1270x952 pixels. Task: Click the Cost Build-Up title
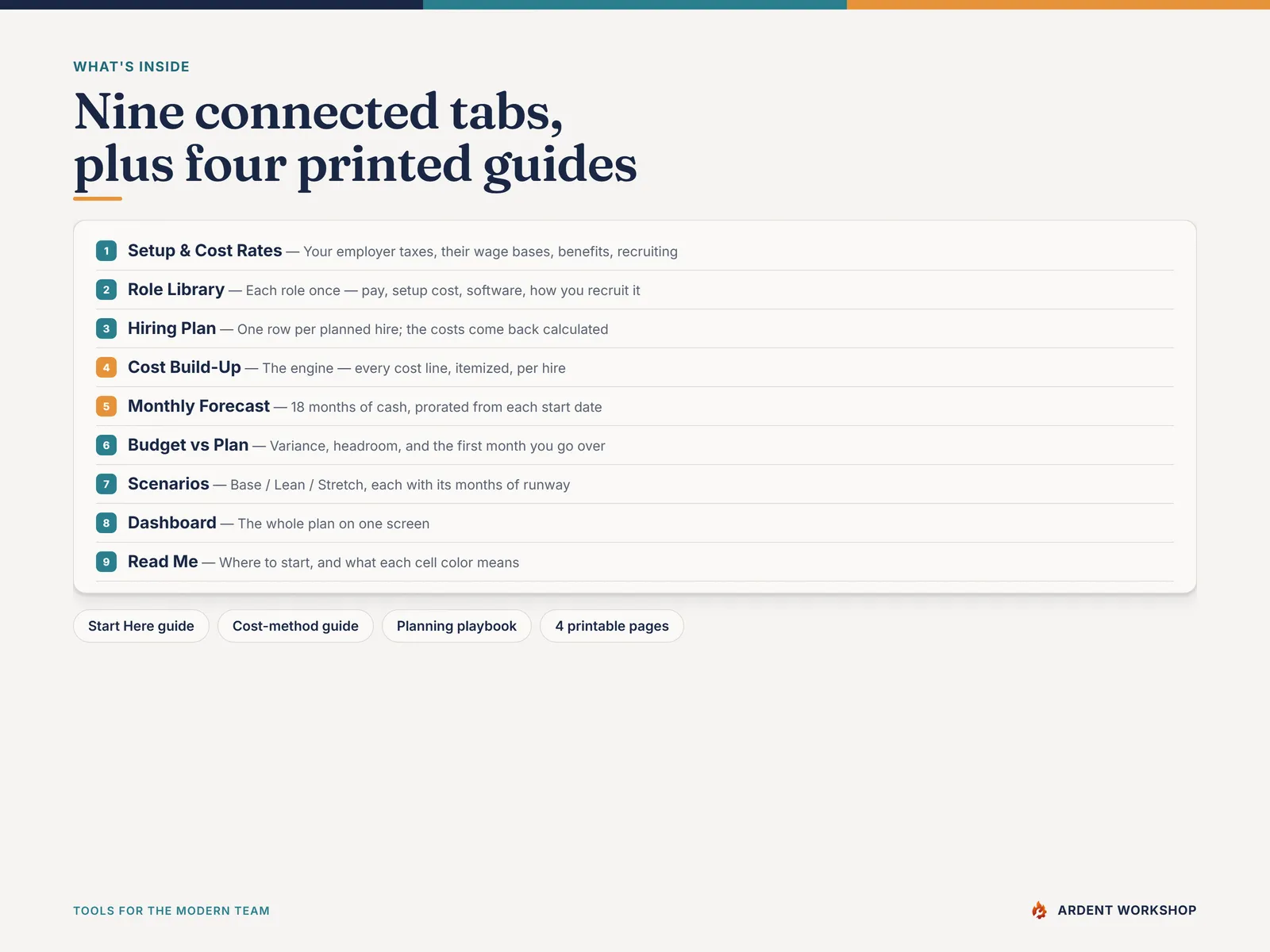pyautogui.click(x=184, y=367)
